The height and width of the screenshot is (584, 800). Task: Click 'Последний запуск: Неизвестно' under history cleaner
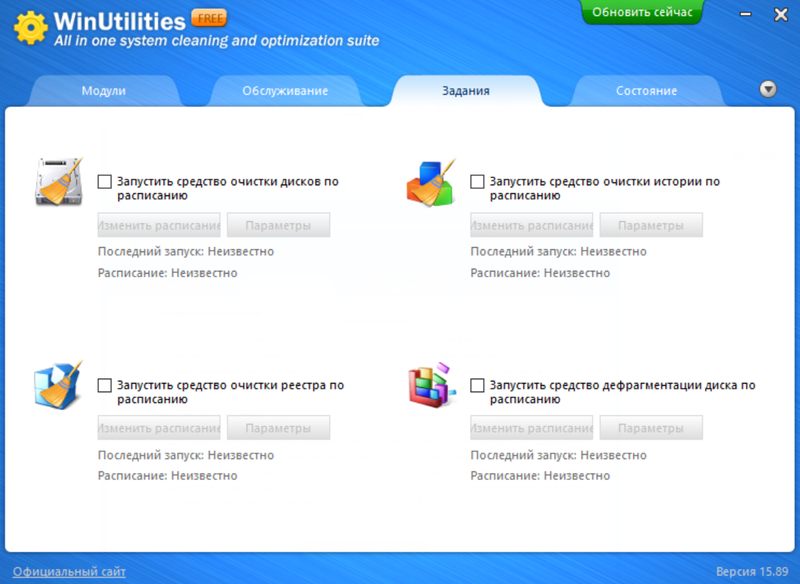point(558,251)
